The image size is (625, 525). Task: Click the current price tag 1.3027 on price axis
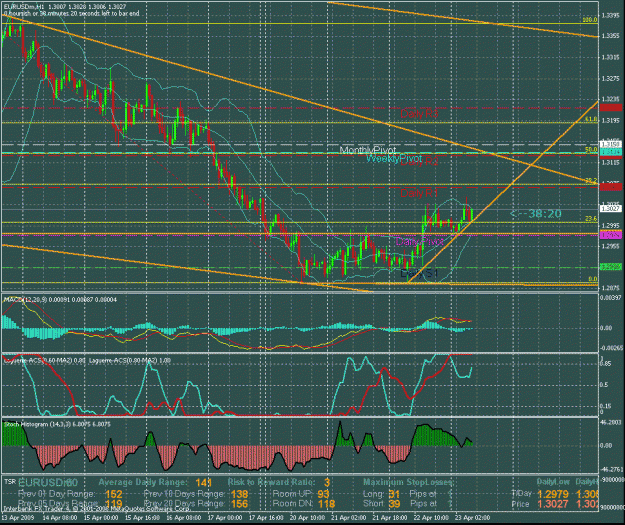coord(611,208)
